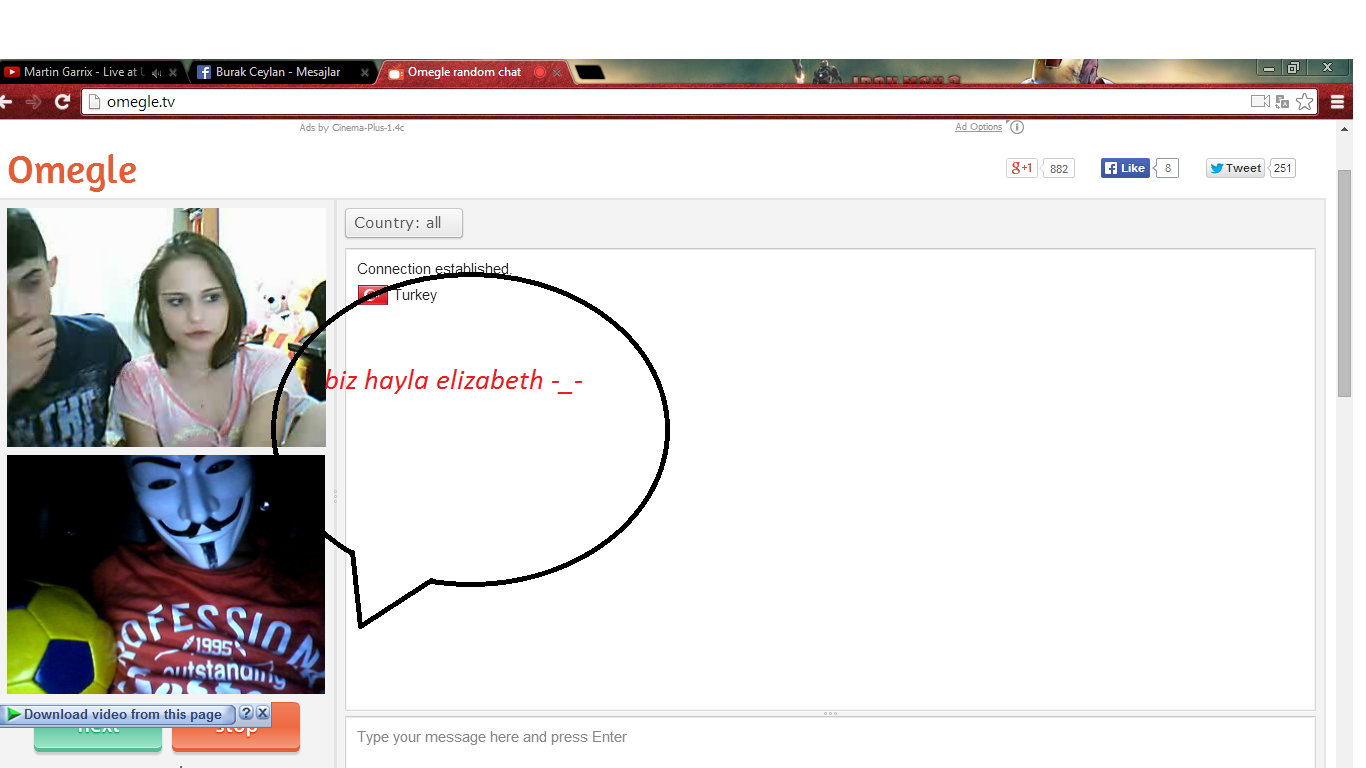
Task: Click the Tweet button
Action: pyautogui.click(x=1236, y=168)
